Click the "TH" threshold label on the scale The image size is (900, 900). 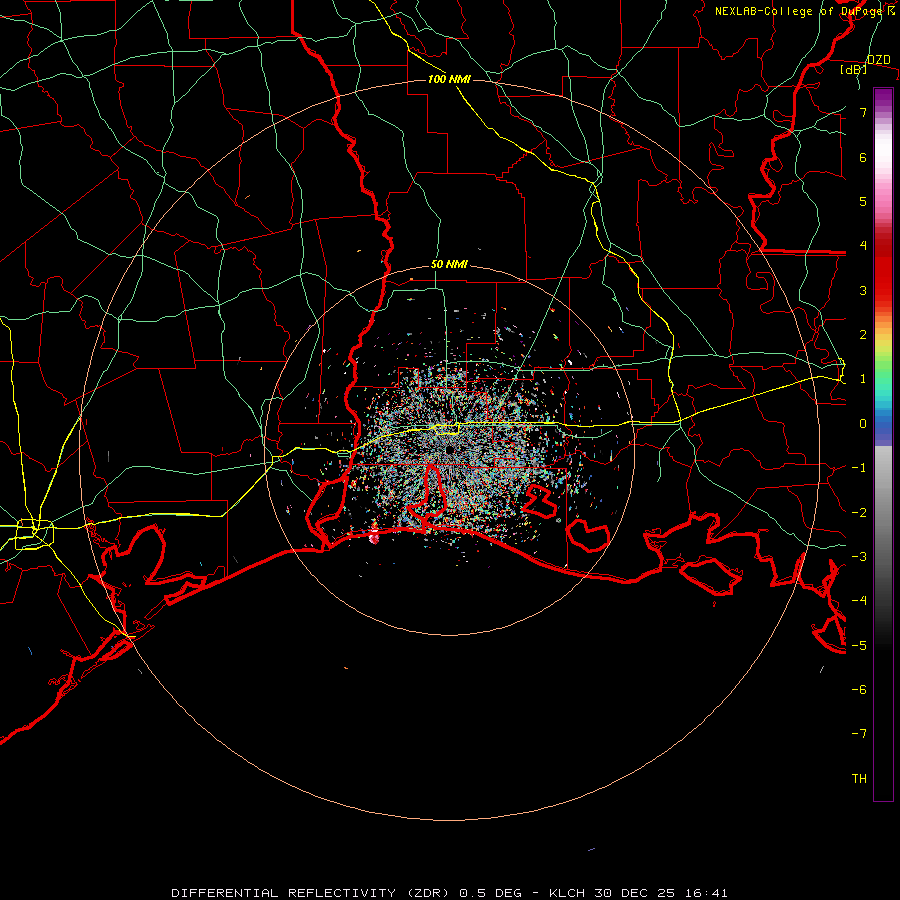click(859, 779)
